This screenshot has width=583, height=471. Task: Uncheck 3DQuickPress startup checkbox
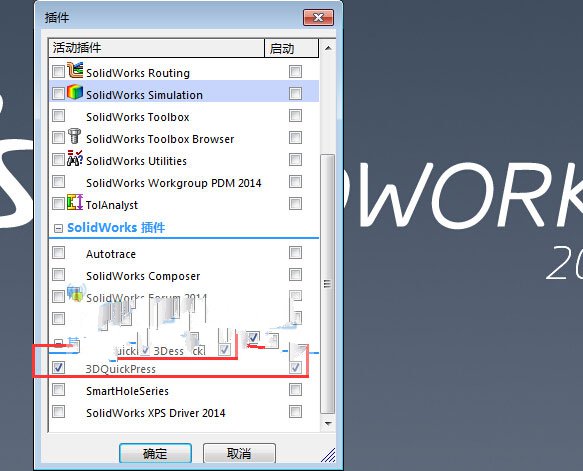coord(295,367)
